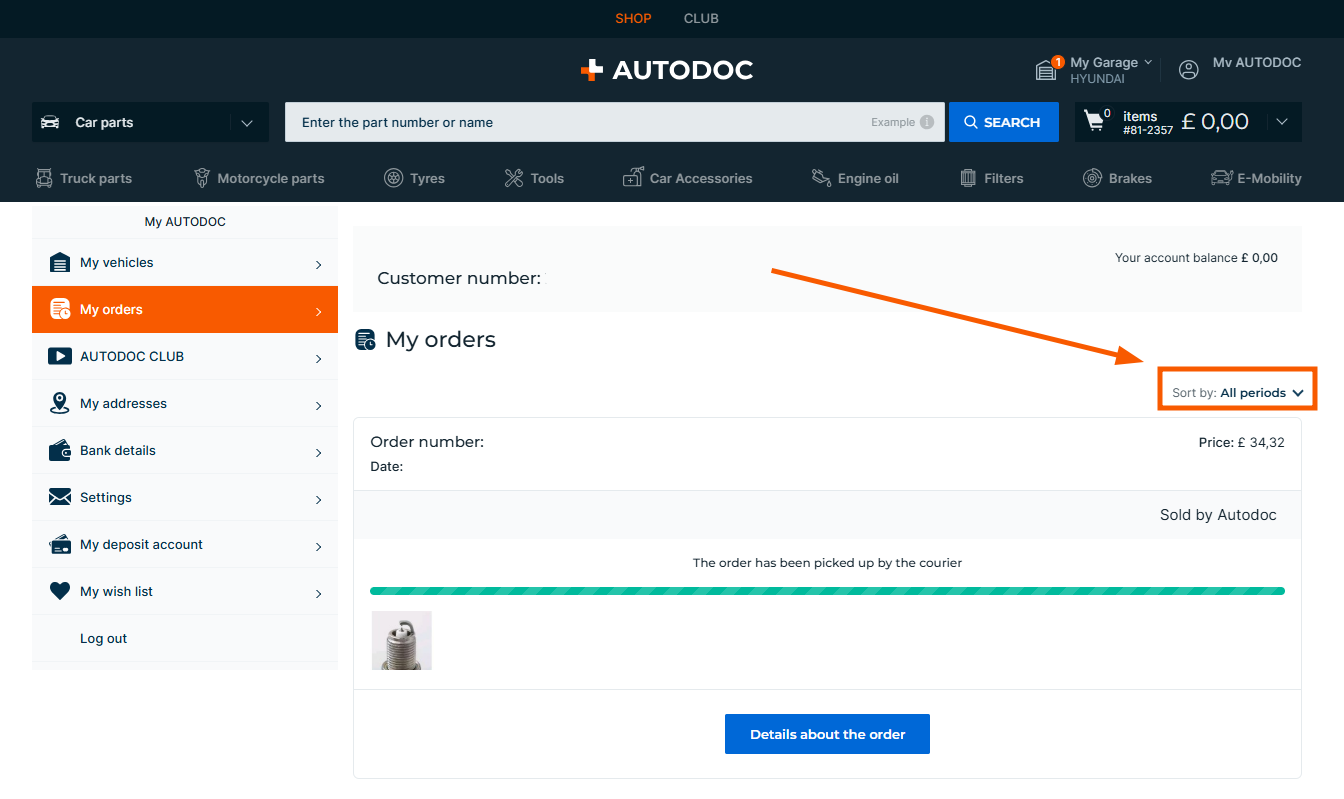1344x799 pixels.
Task: Open My vehicles in sidebar
Action: tap(185, 263)
